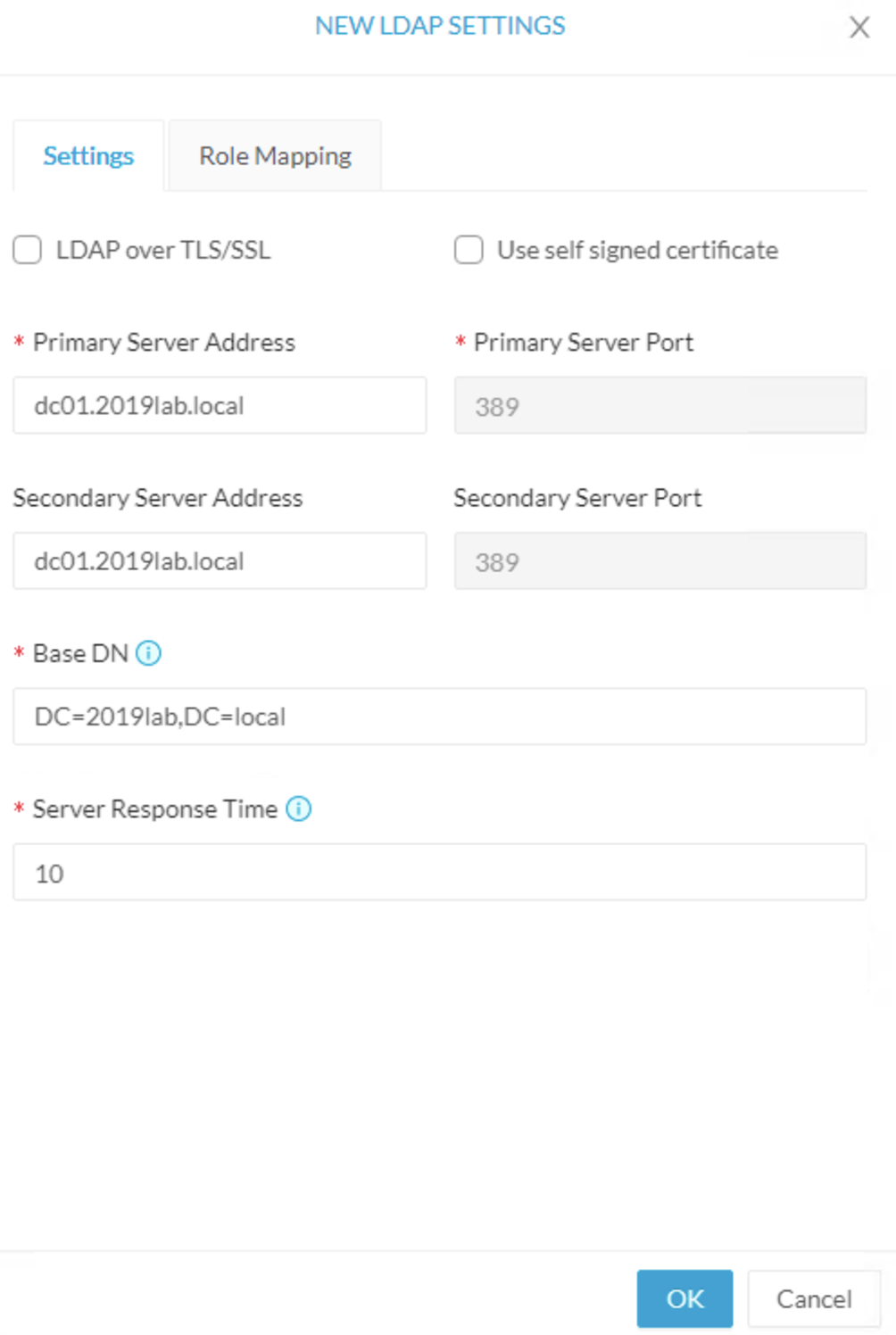Focus the Primary Server Address field
This screenshot has height=1335, width=896.
(220, 405)
